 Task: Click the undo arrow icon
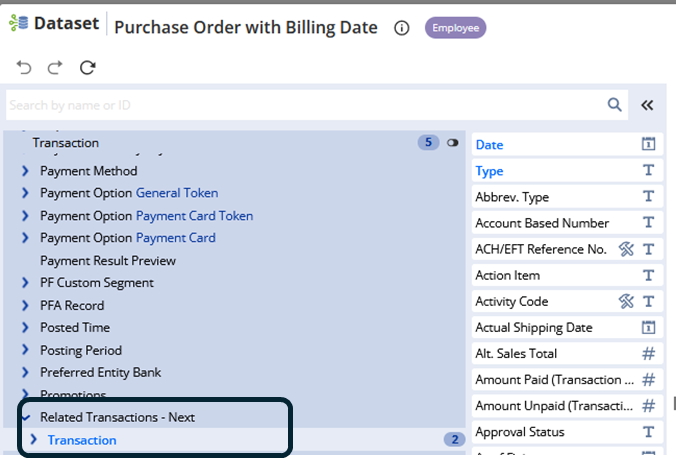(24, 68)
